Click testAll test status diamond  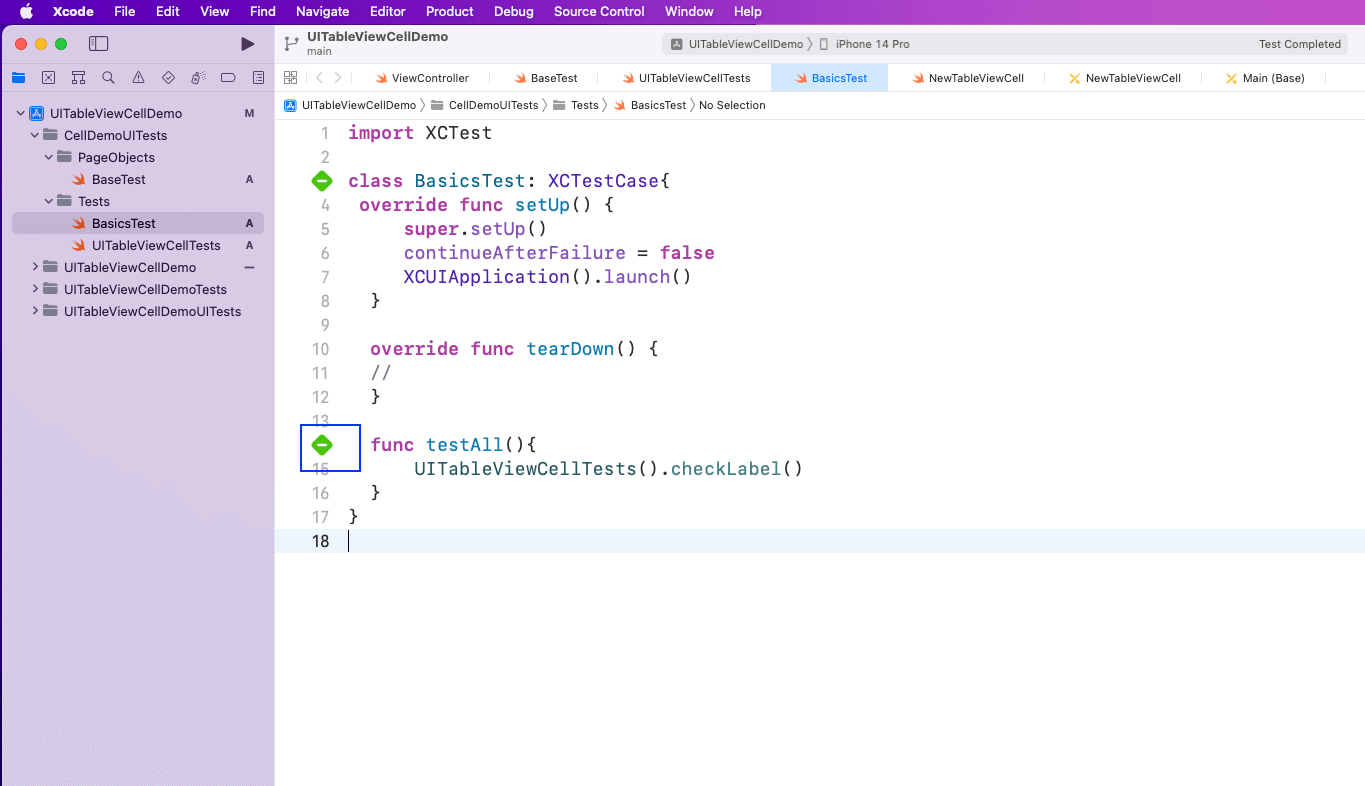click(322, 445)
